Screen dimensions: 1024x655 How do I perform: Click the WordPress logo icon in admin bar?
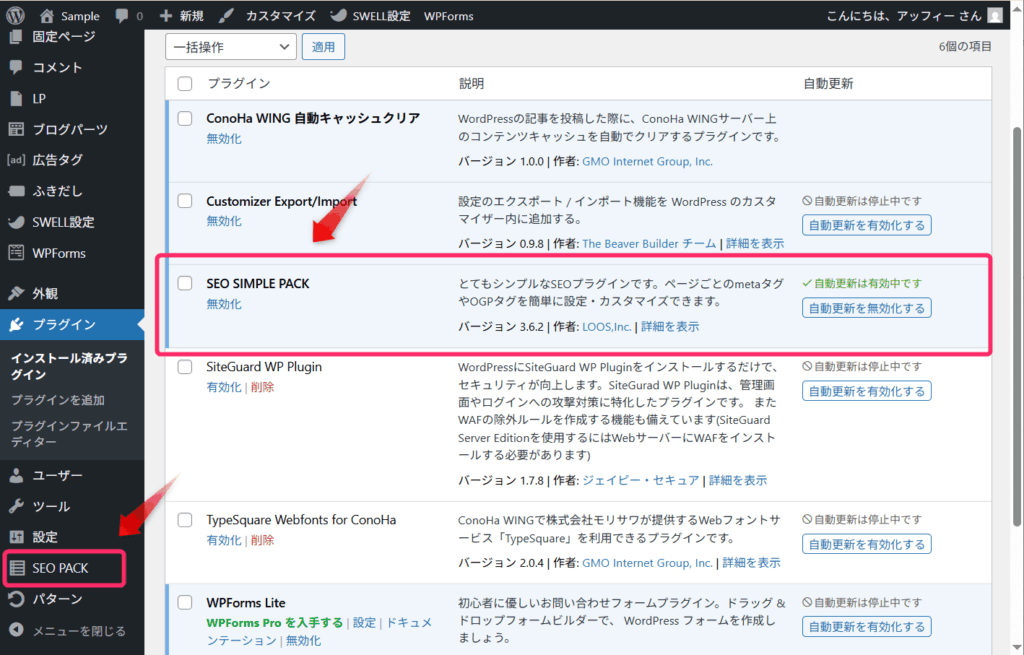tap(15, 15)
